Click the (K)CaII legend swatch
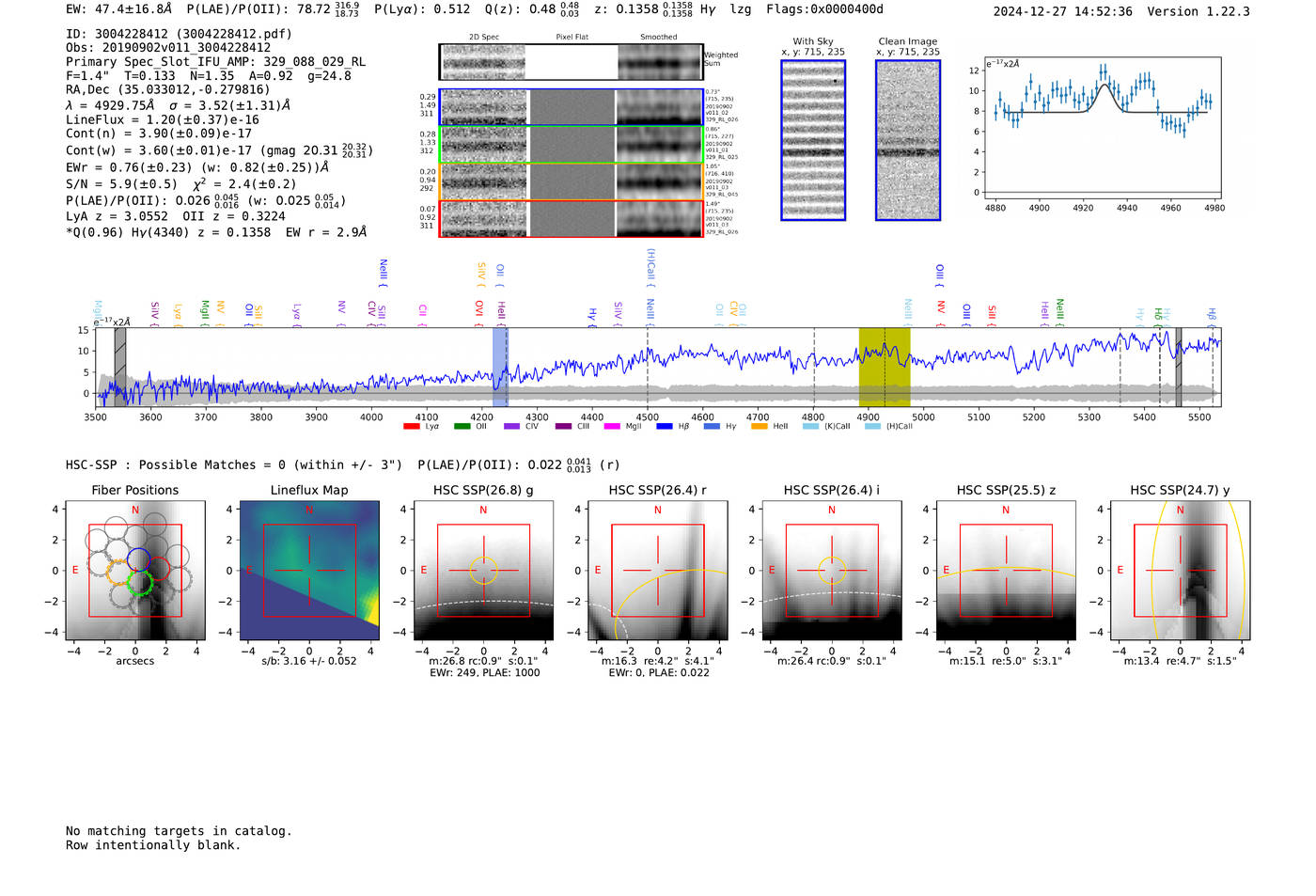The width and height of the screenshot is (1316, 896). point(810,427)
